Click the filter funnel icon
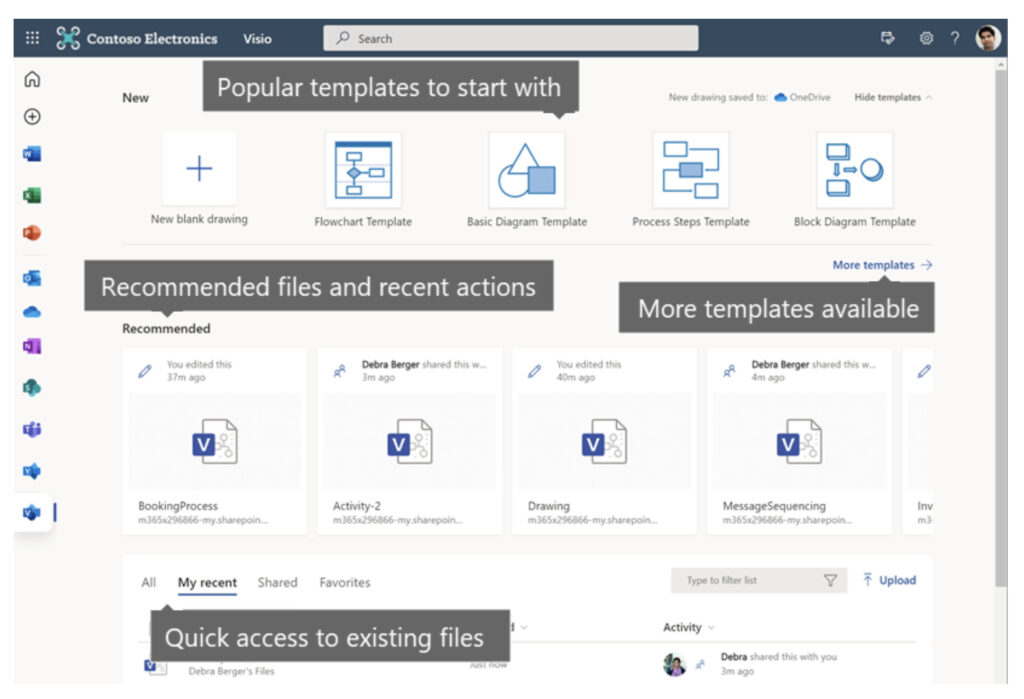Viewport: 1024px width, 699px height. (830, 580)
